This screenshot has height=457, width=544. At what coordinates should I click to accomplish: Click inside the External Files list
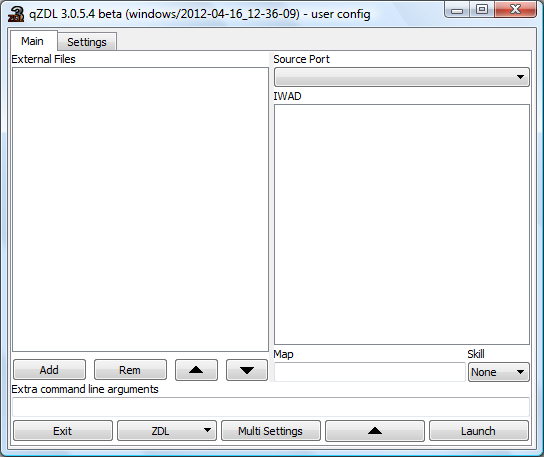click(x=140, y=209)
